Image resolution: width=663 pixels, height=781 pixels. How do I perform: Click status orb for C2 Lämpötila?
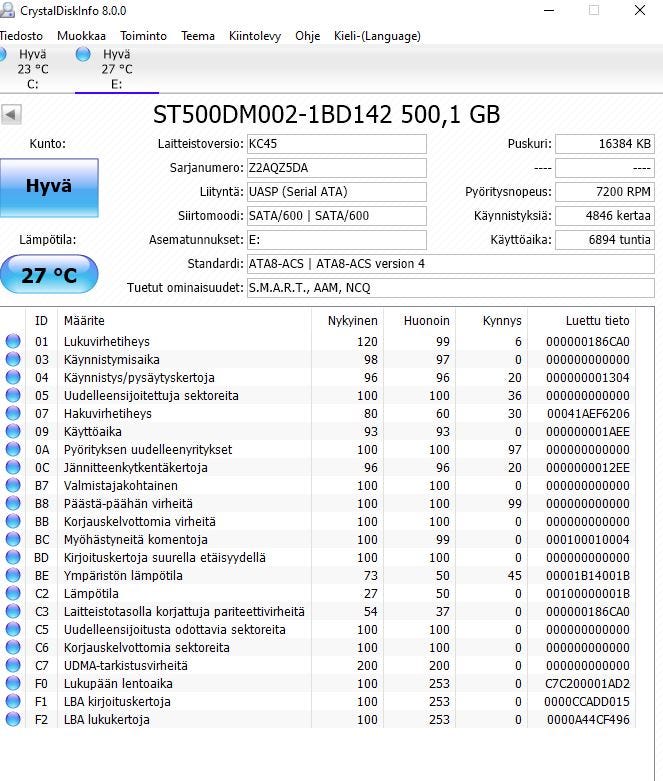[13, 593]
